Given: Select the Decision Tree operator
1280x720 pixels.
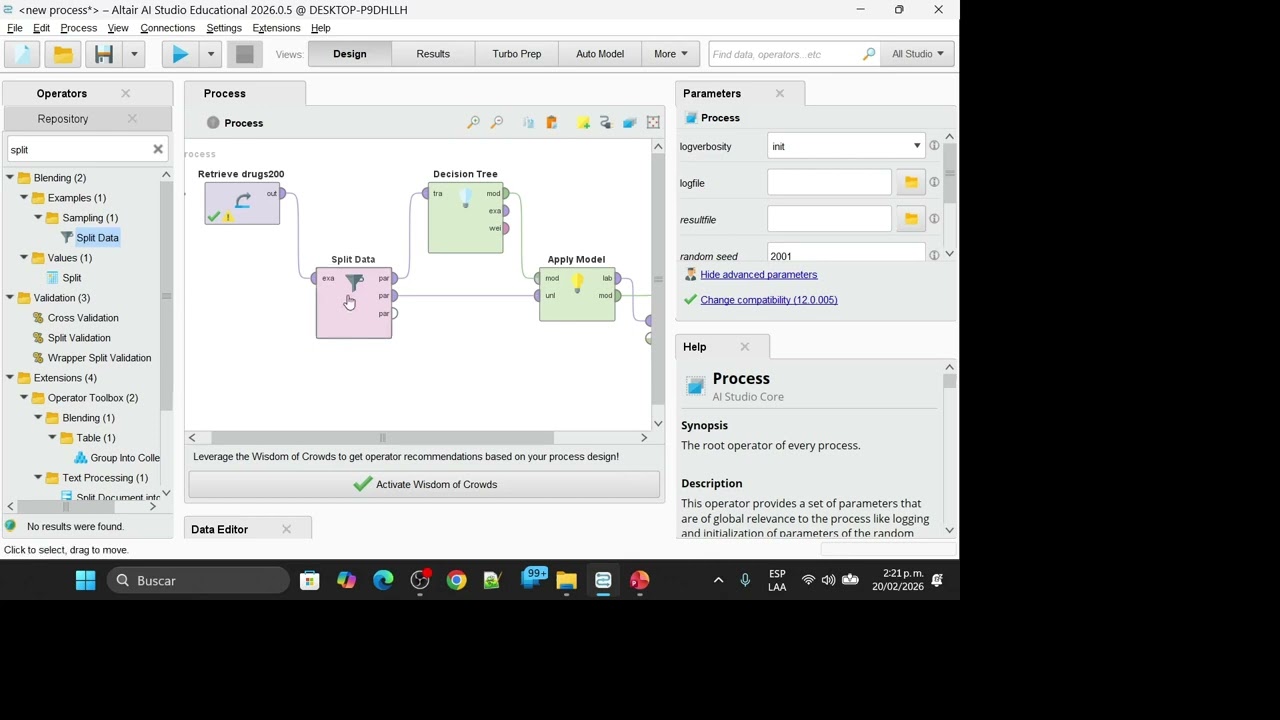Looking at the screenshot, I should click(x=466, y=218).
